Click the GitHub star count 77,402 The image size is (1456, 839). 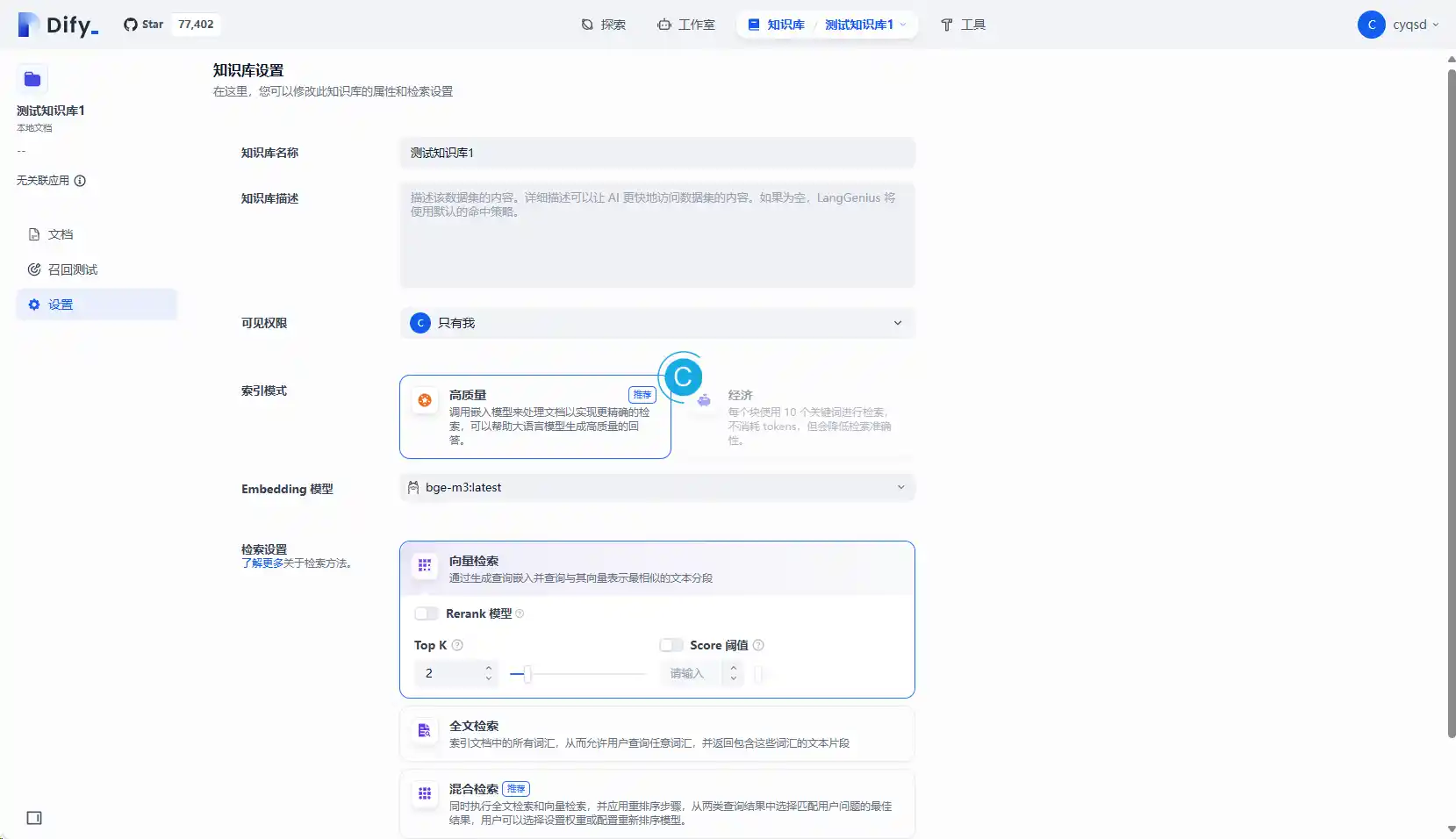[x=196, y=25]
